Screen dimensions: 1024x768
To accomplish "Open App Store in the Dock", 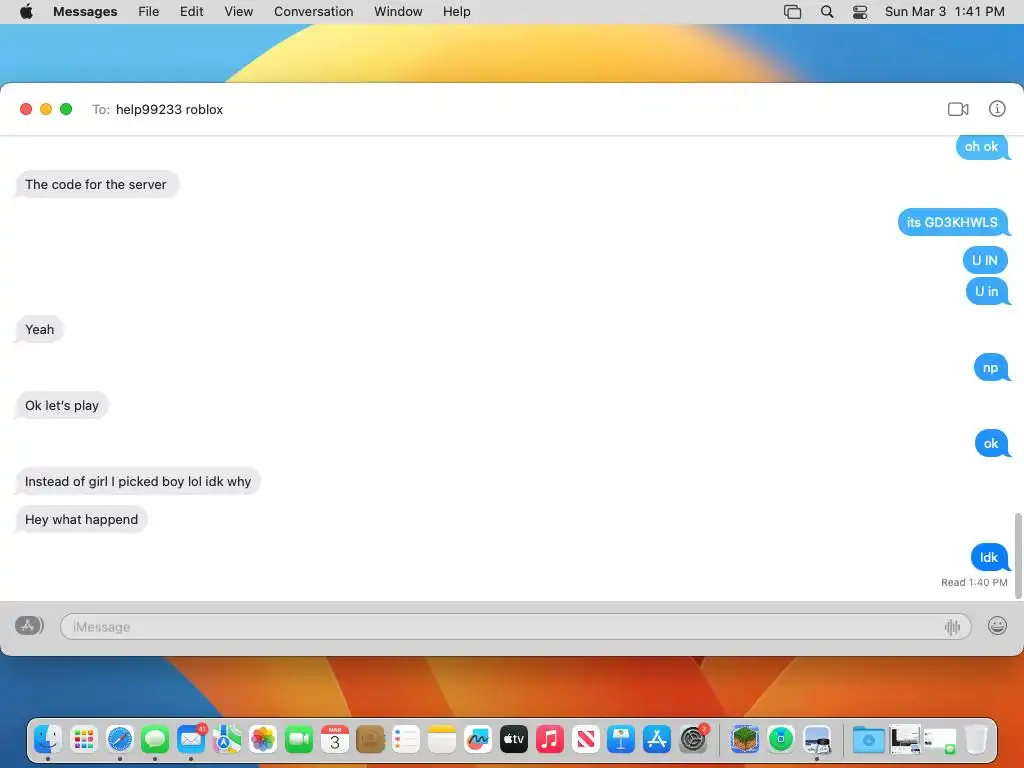I will (x=656, y=740).
